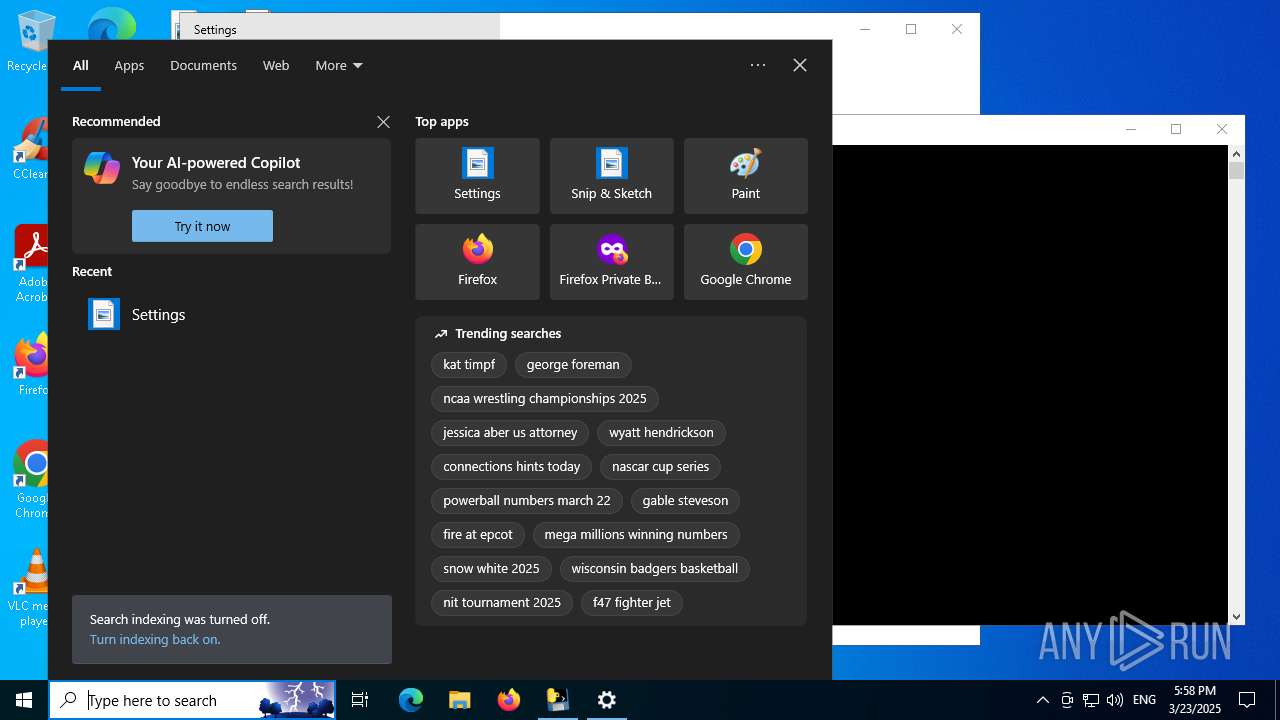
Task: Open Firefox Private Browsing tile
Action: [x=611, y=262]
